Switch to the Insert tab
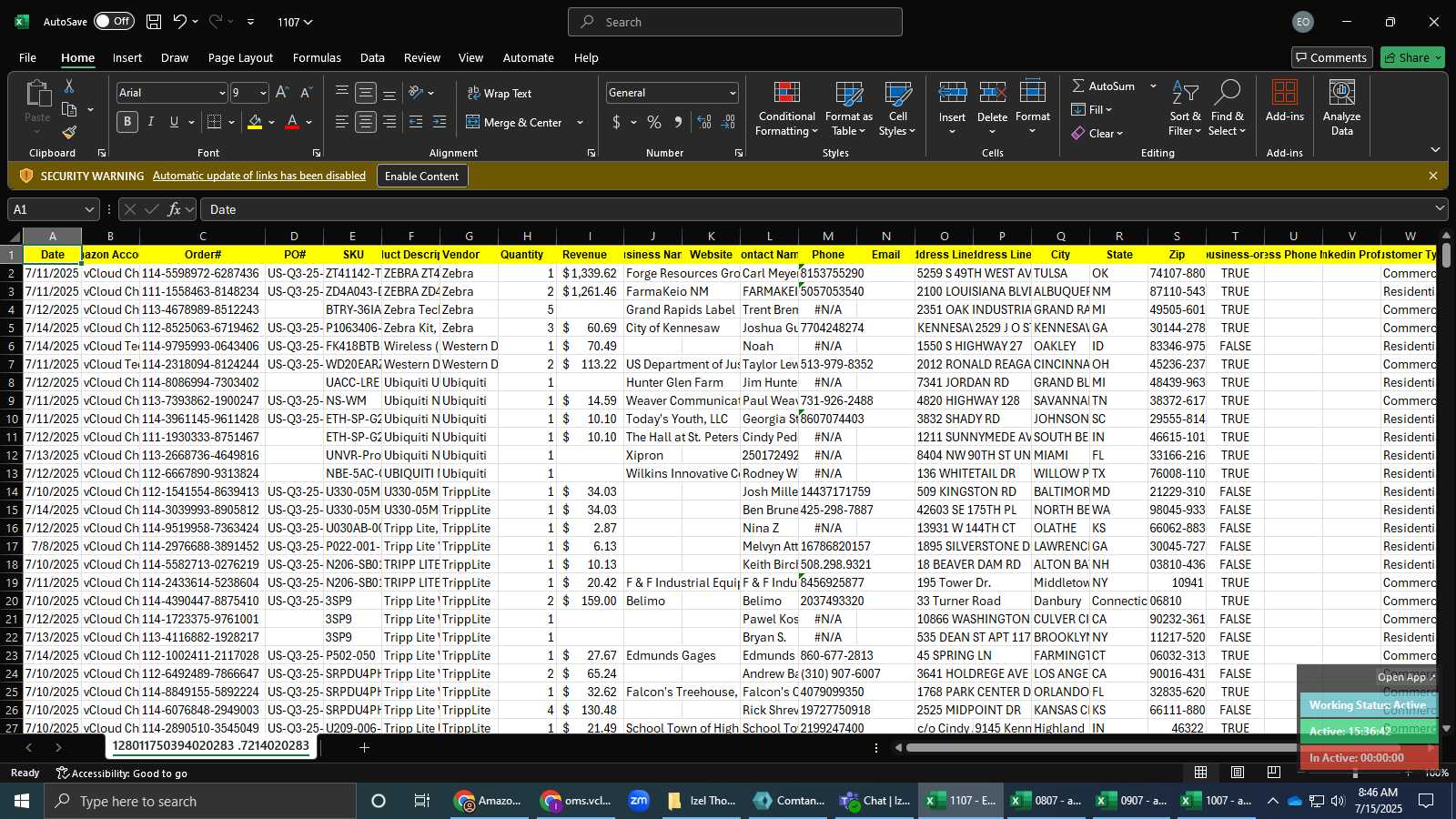The height and width of the screenshot is (819, 1456). coord(127,57)
